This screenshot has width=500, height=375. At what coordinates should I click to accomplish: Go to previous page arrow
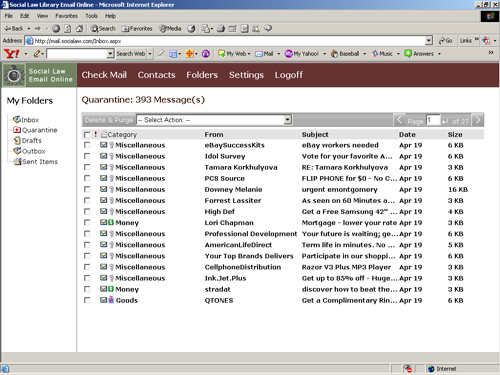tap(399, 120)
